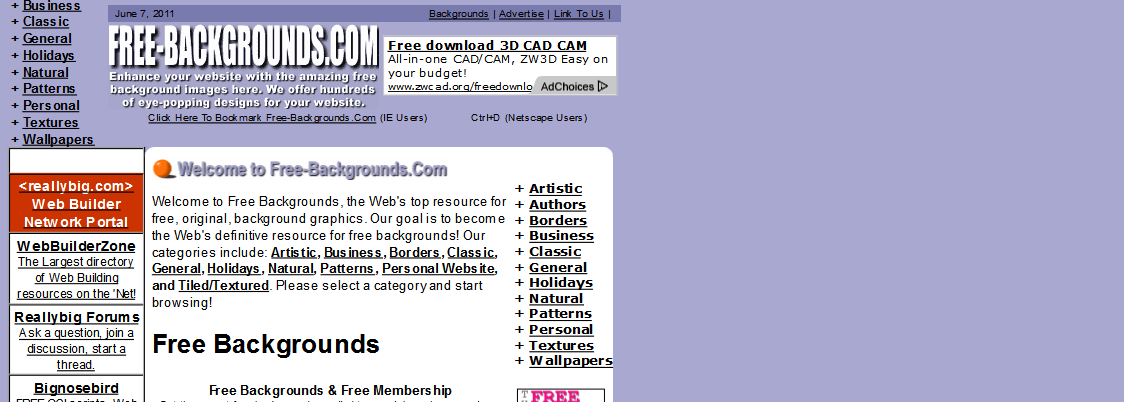1124x402 pixels.
Task: Open Authors in the right-hand category list
Action: [x=557, y=205]
